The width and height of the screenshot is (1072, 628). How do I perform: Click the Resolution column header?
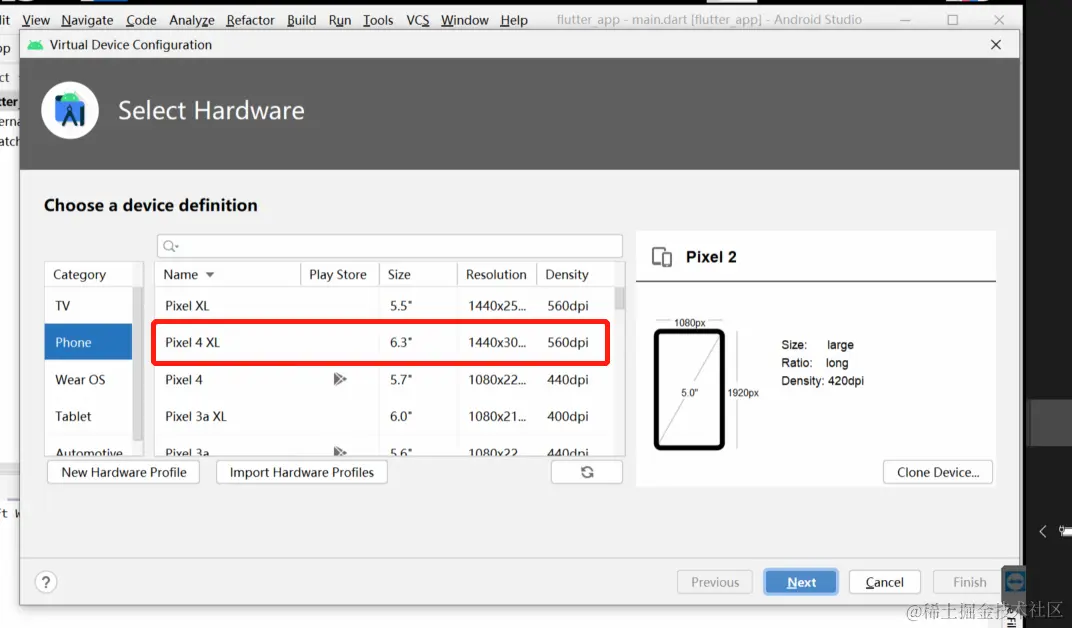coord(496,274)
